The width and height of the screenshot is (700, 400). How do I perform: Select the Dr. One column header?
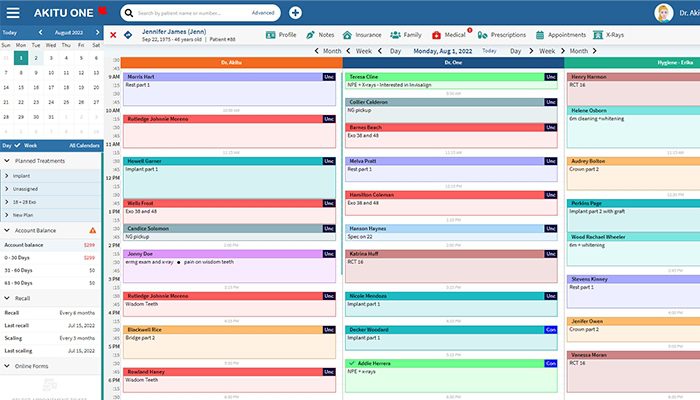click(453, 62)
